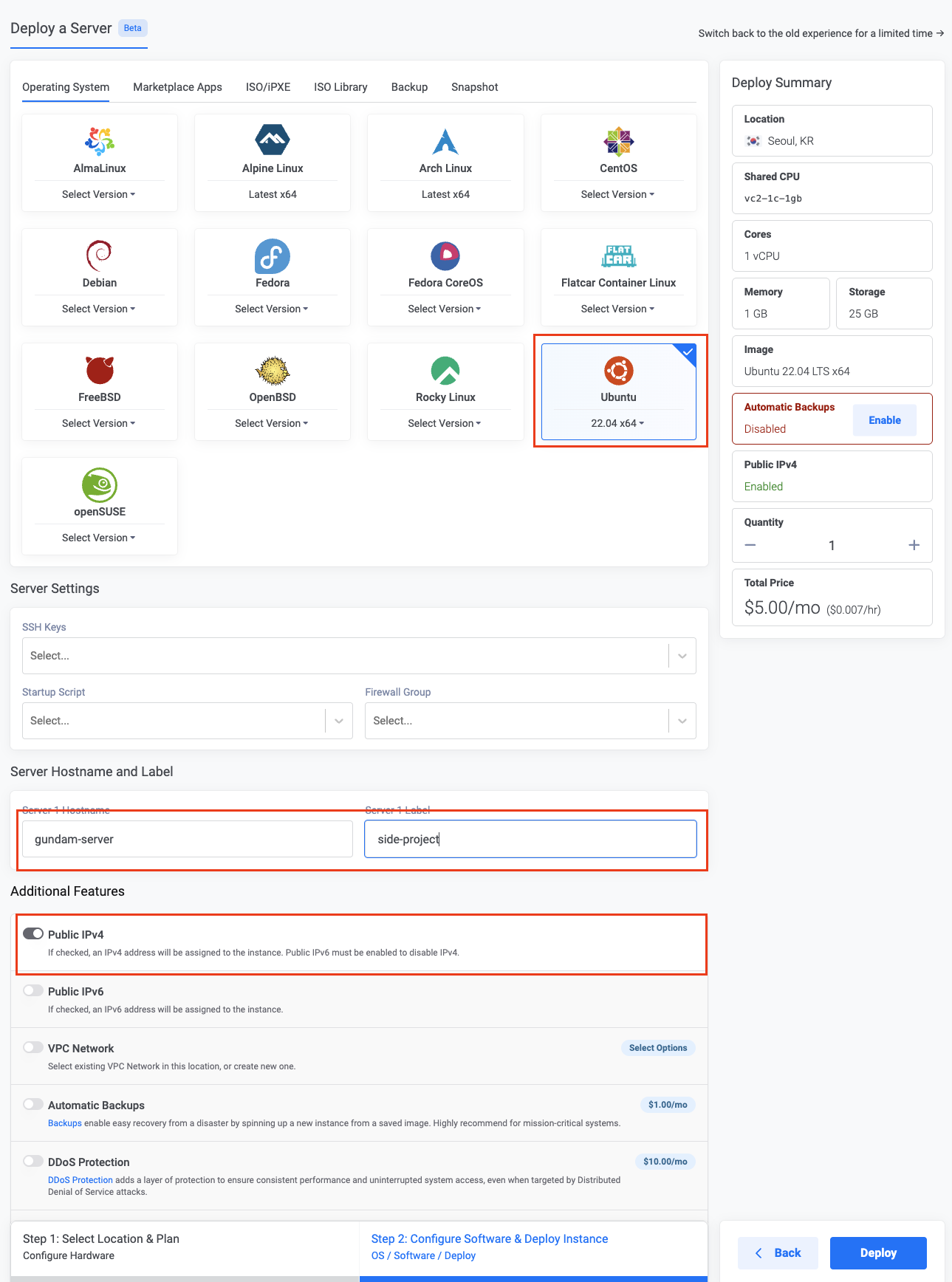Click the back arrow chevron icon
This screenshot has width=952, height=1282.
758,1253
